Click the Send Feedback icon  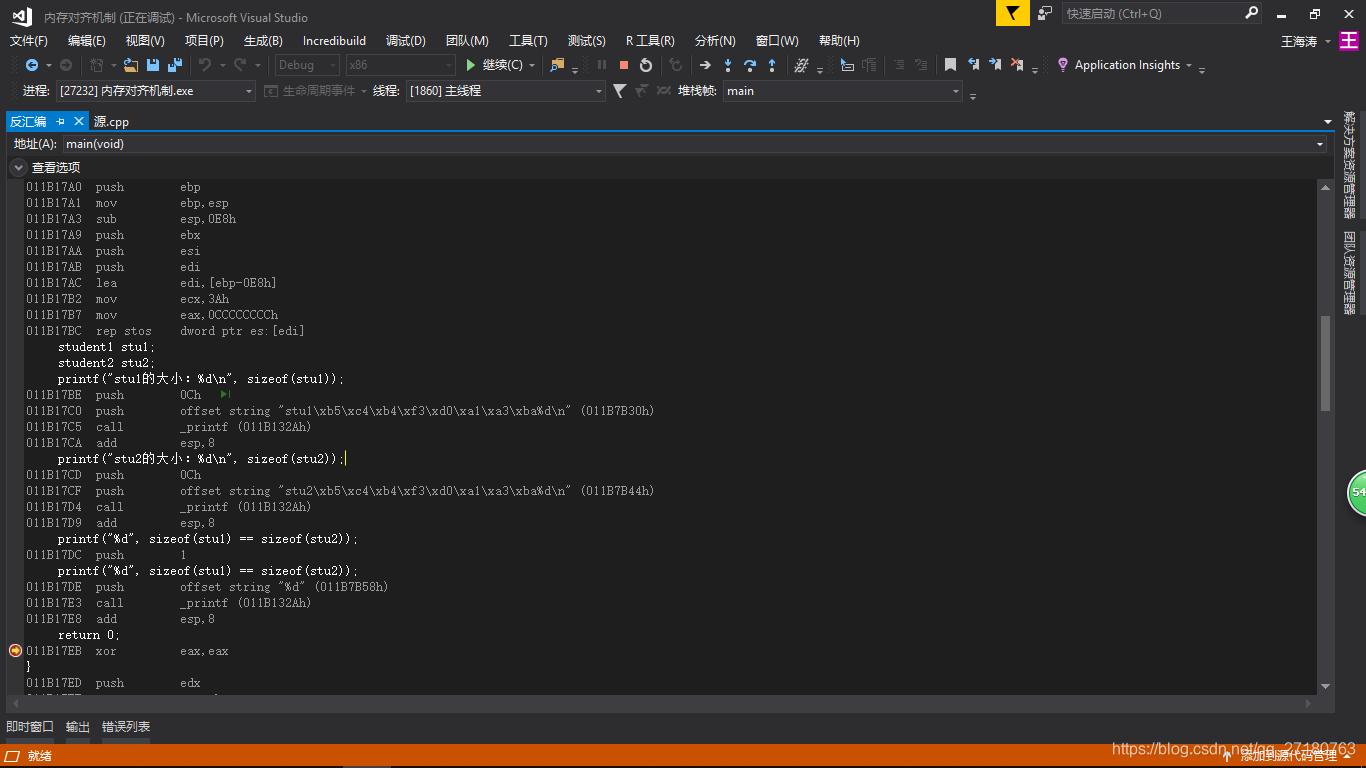pos(1045,13)
